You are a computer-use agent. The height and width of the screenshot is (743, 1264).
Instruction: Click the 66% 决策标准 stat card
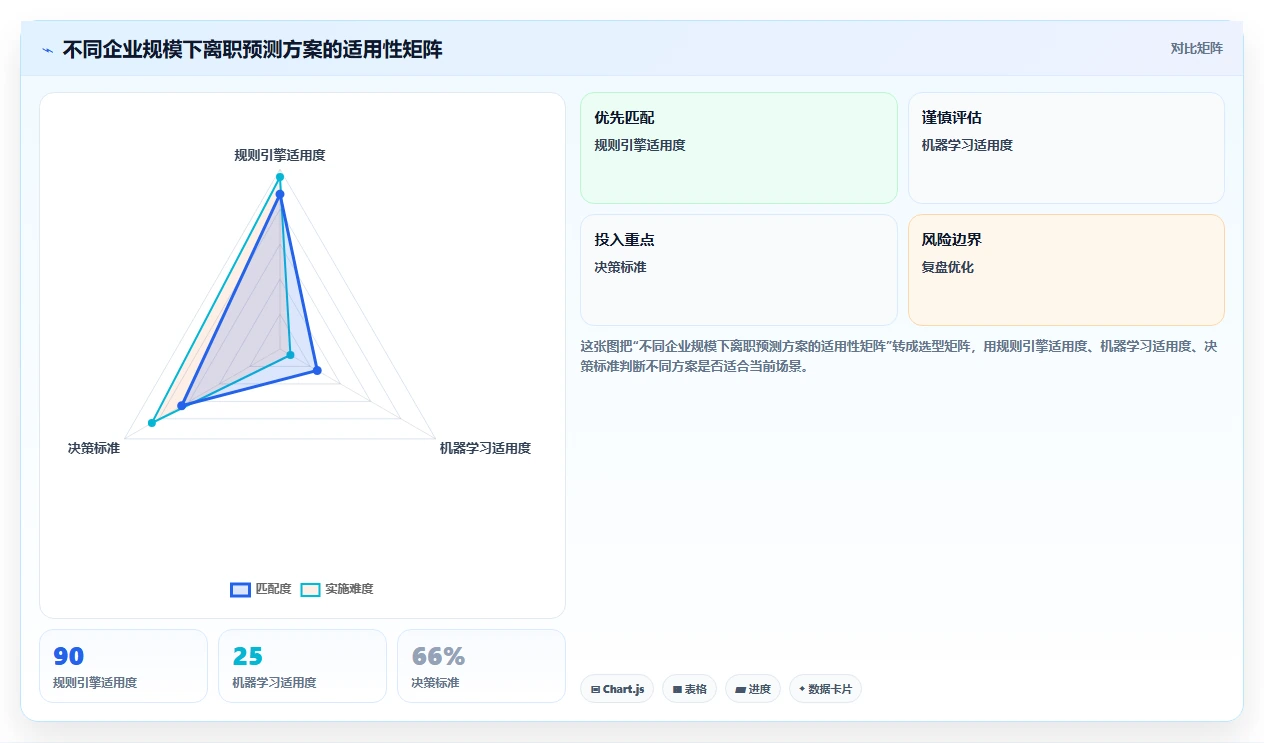481,666
